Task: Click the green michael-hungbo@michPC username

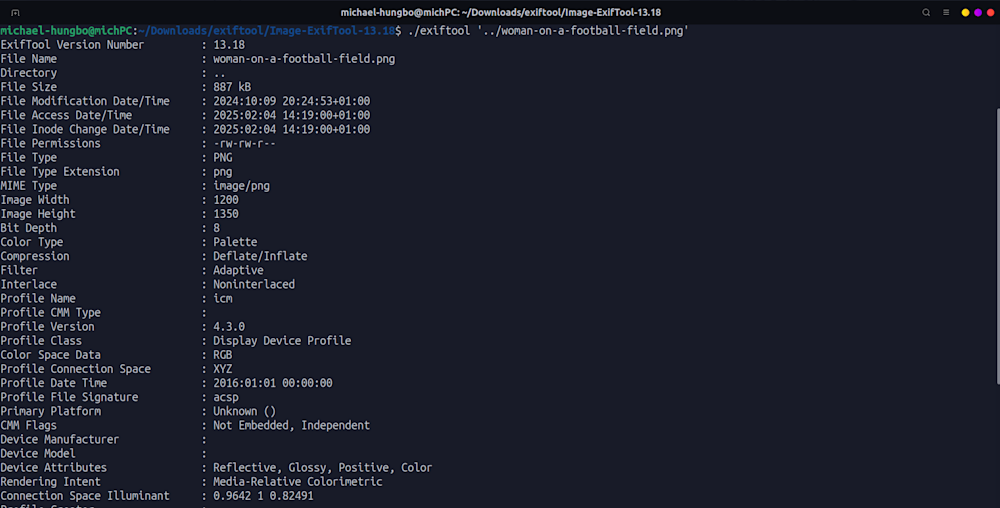Action: (x=66, y=31)
